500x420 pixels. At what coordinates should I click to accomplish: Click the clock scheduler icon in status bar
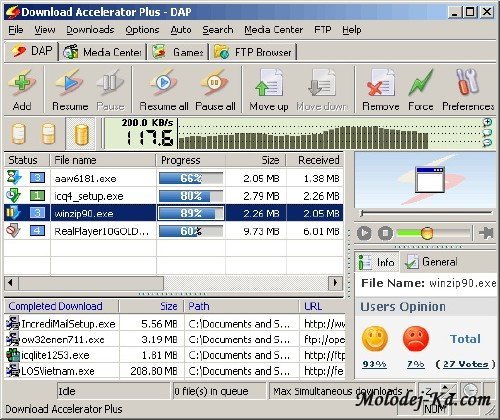(x=471, y=390)
